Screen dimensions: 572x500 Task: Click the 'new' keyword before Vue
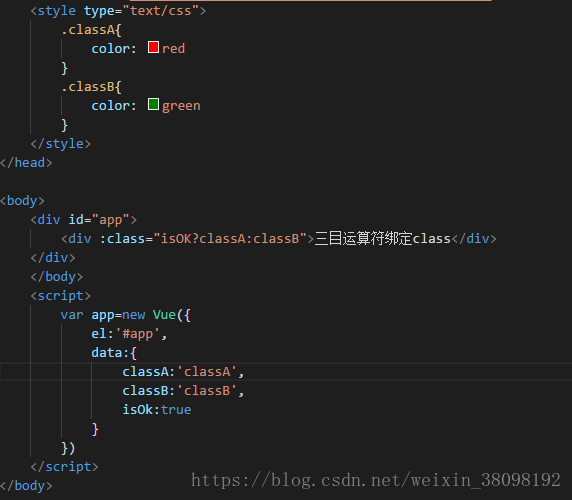point(134,315)
